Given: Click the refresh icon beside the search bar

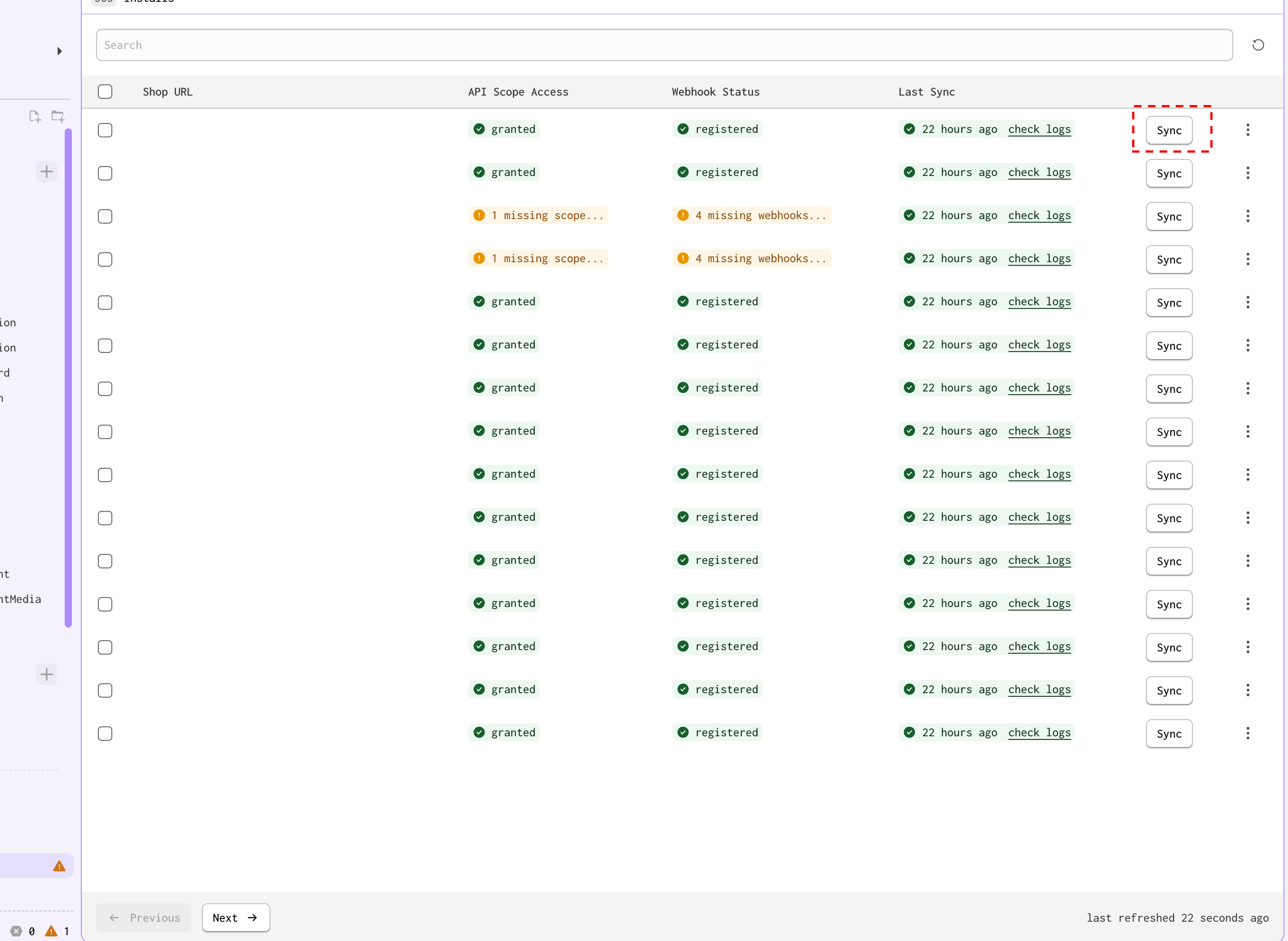Looking at the screenshot, I should click(x=1258, y=44).
